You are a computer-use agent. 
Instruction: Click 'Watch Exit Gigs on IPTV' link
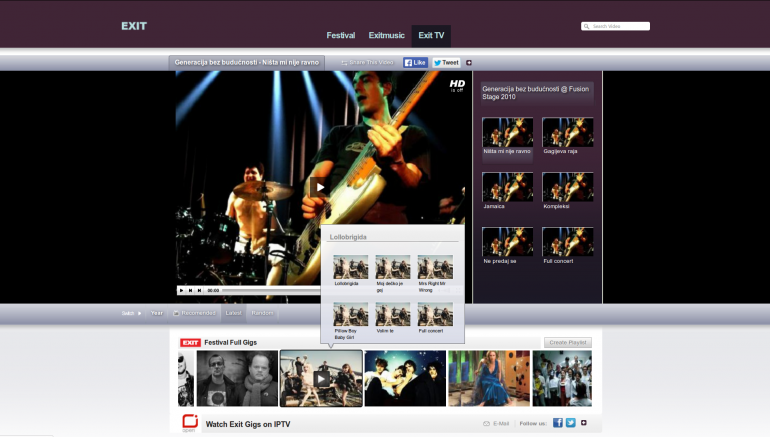[x=248, y=424]
